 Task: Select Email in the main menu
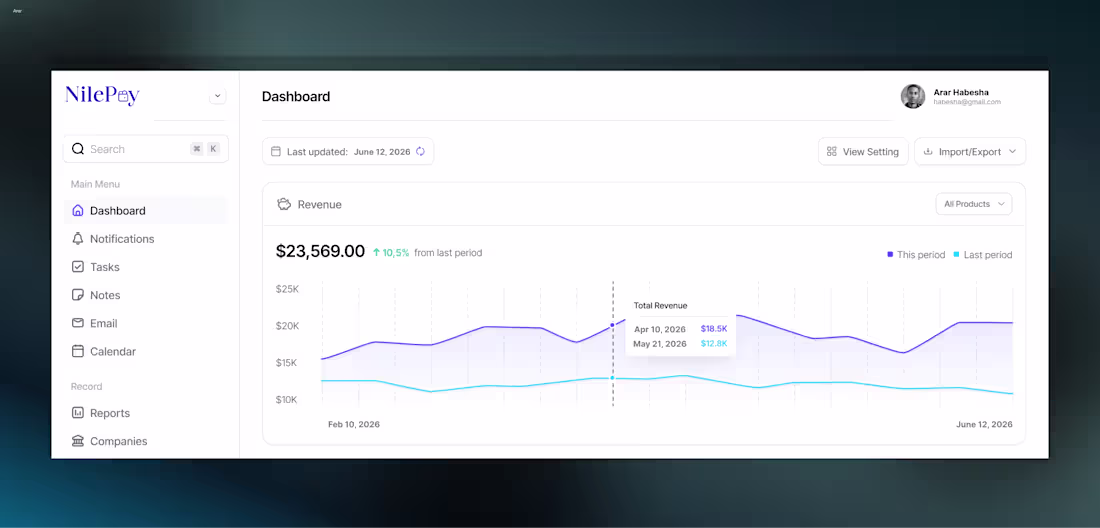click(x=146, y=323)
